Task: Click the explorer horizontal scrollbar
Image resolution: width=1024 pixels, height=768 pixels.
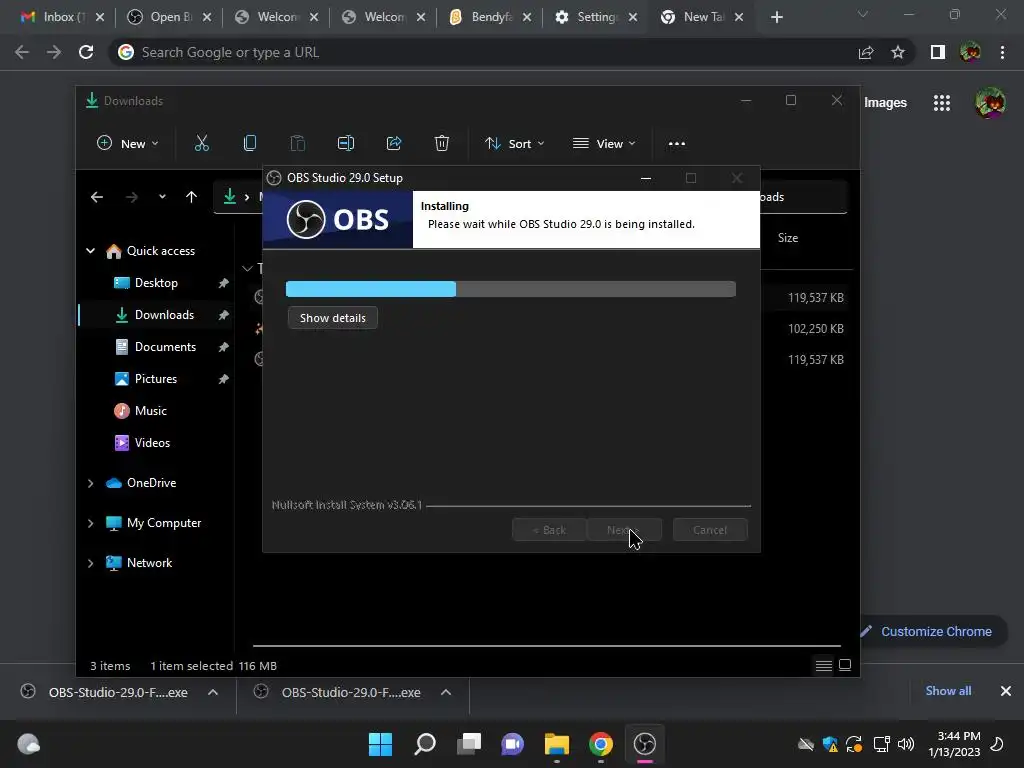Action: coord(547,646)
